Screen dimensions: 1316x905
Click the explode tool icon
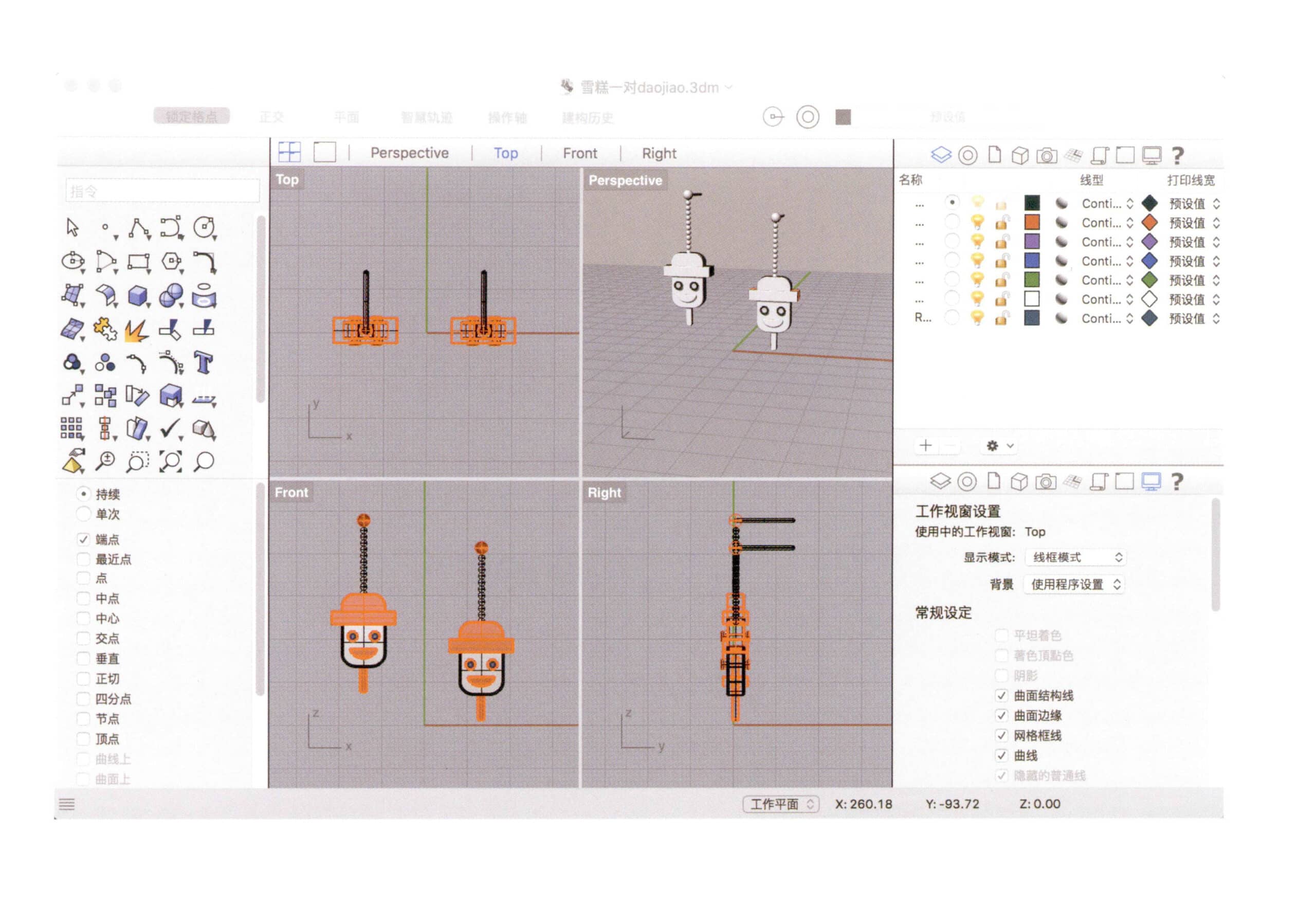pos(137,330)
